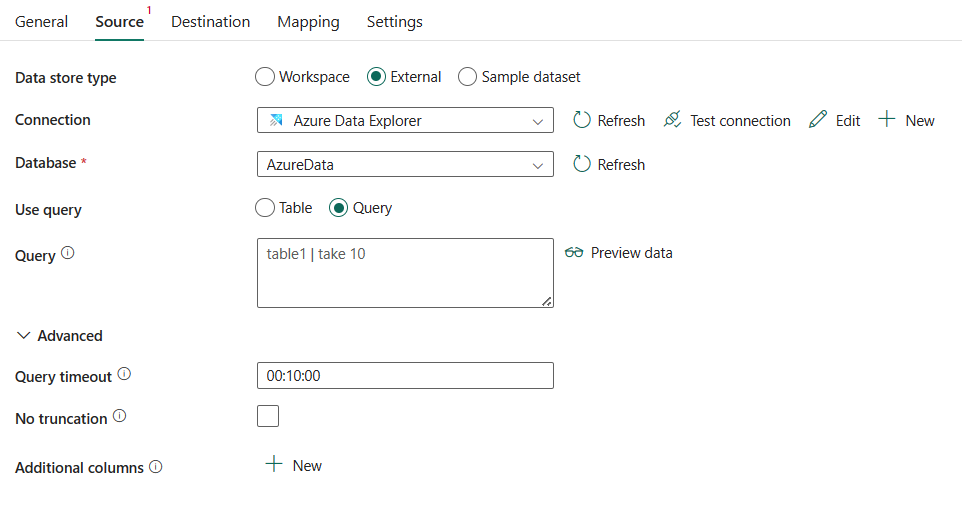The width and height of the screenshot is (962, 508).
Task: Enable the No truncation checkbox
Action: pos(268,416)
